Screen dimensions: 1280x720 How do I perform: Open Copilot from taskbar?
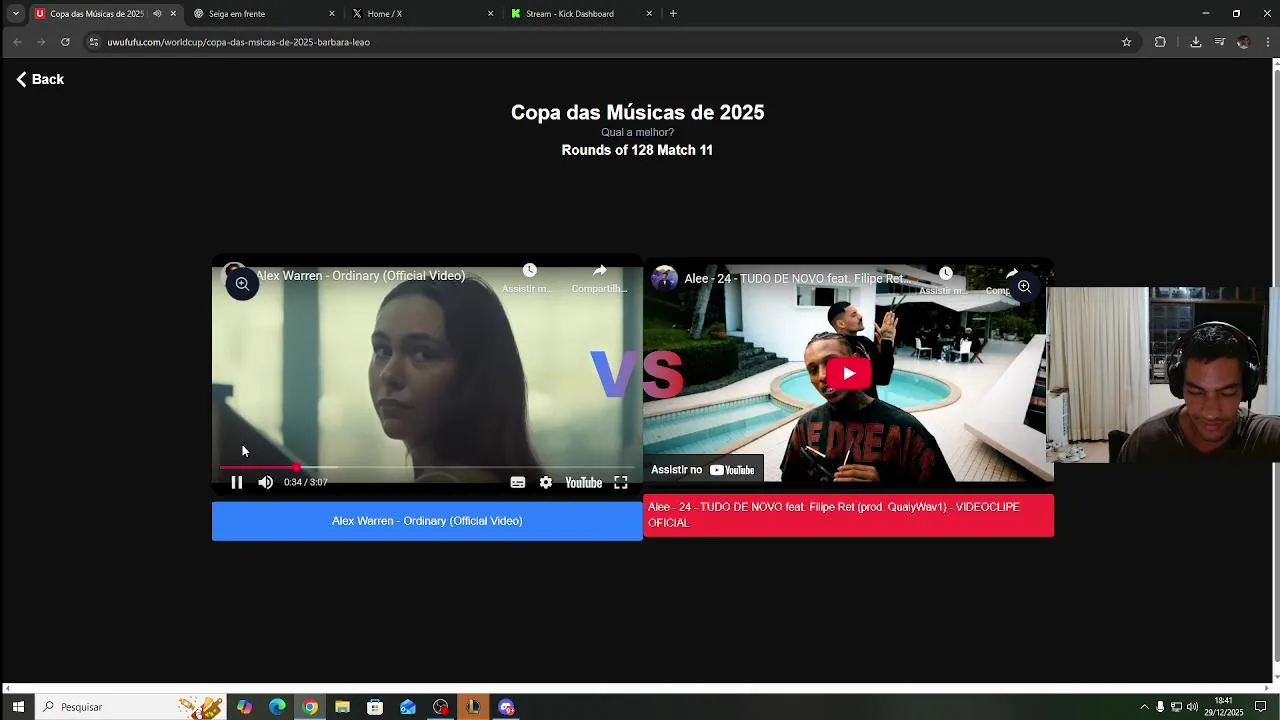pyautogui.click(x=245, y=707)
